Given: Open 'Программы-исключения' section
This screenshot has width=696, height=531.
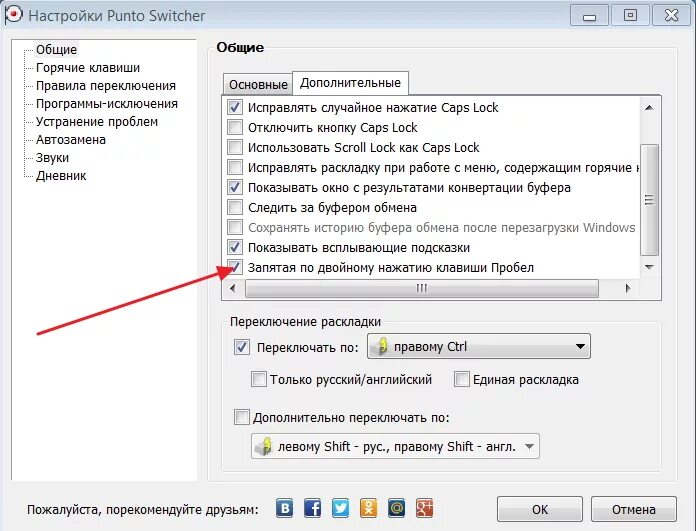Looking at the screenshot, I should [107, 104].
